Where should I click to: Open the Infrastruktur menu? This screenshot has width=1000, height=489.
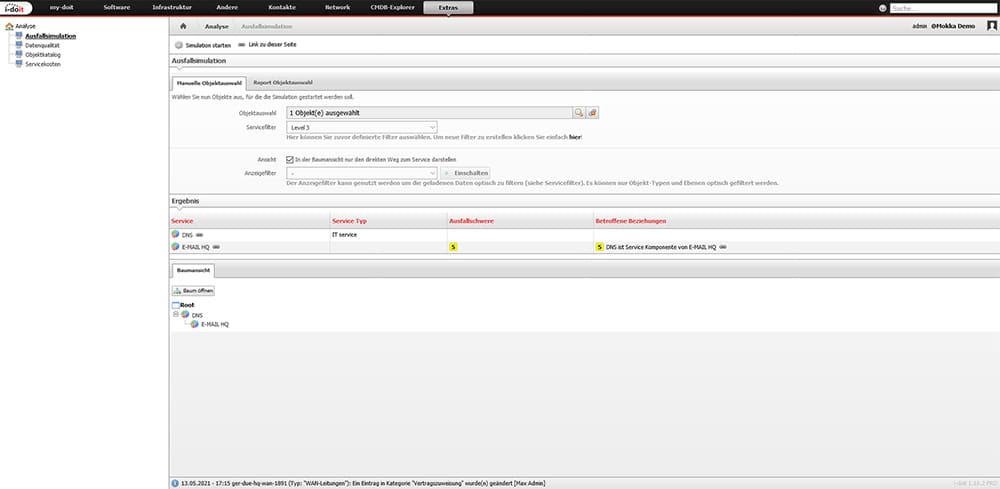tap(172, 8)
